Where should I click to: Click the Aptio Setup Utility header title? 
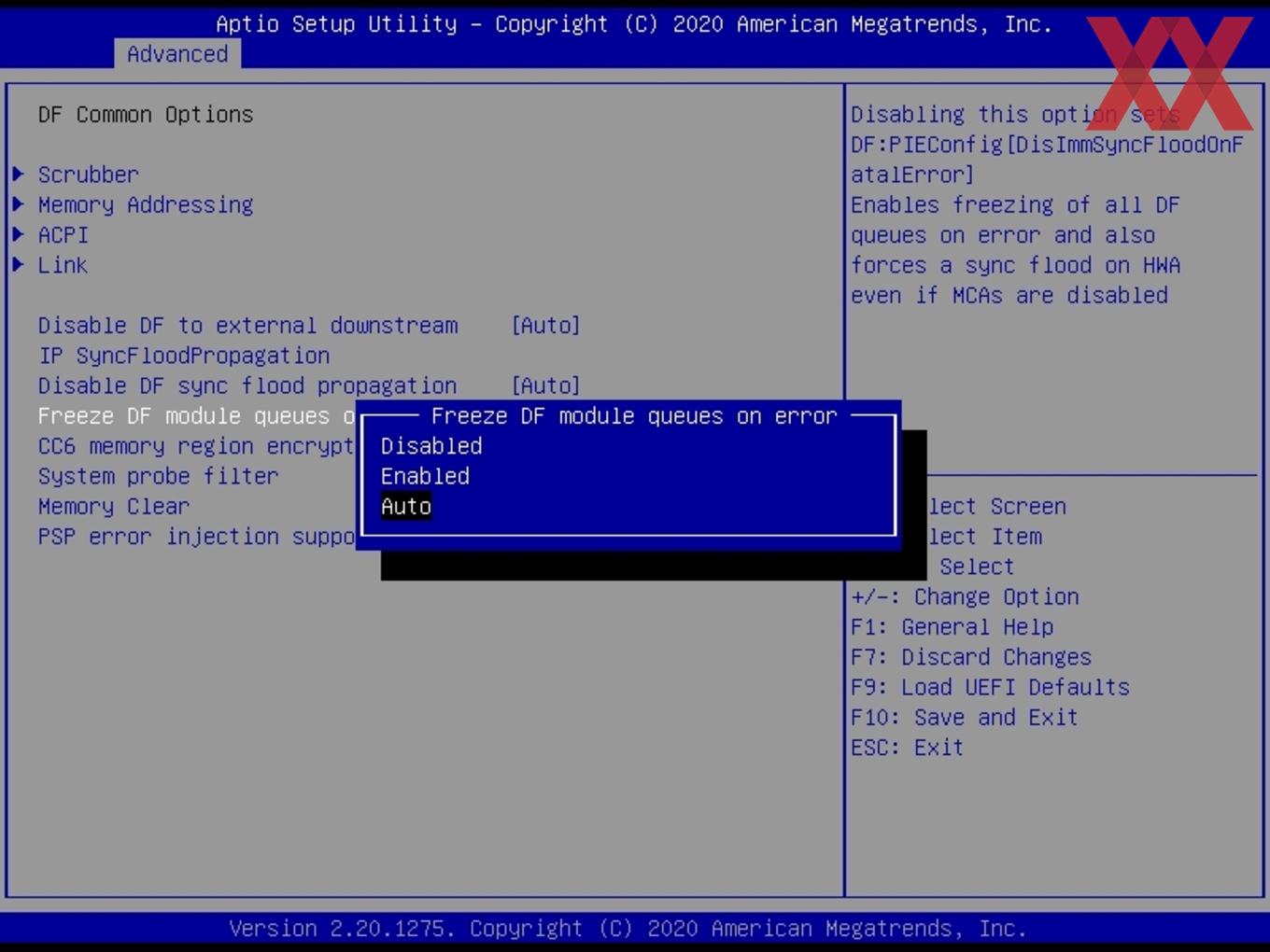634,24
